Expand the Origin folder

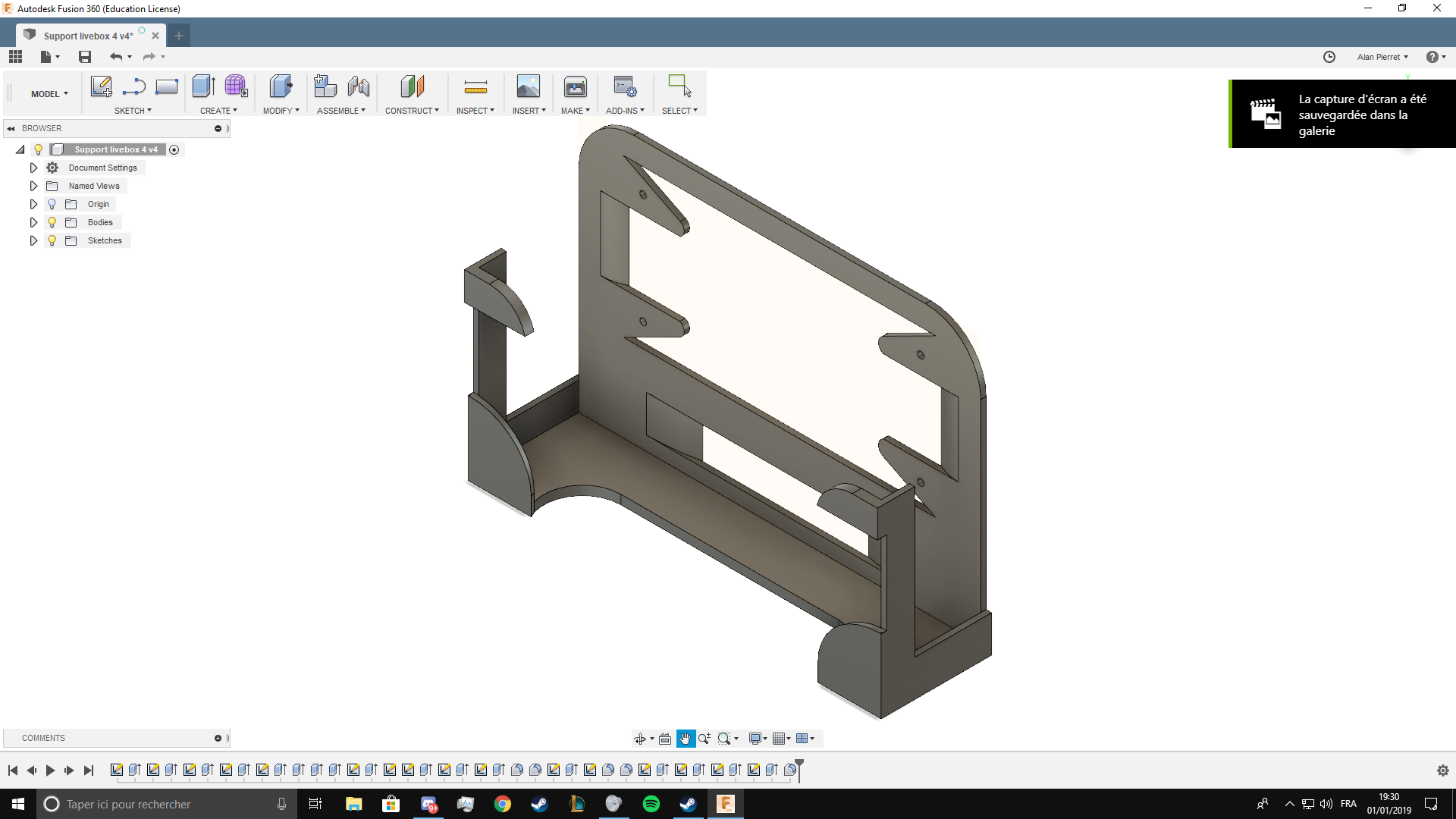[x=33, y=204]
